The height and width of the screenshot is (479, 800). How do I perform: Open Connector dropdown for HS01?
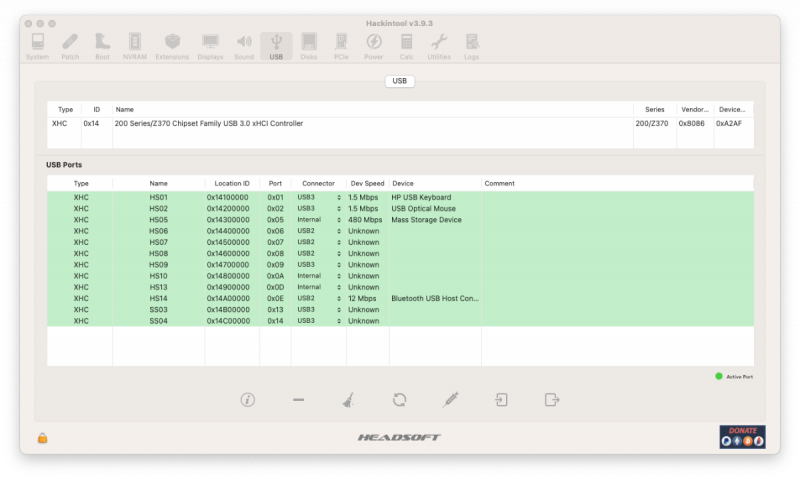point(319,197)
